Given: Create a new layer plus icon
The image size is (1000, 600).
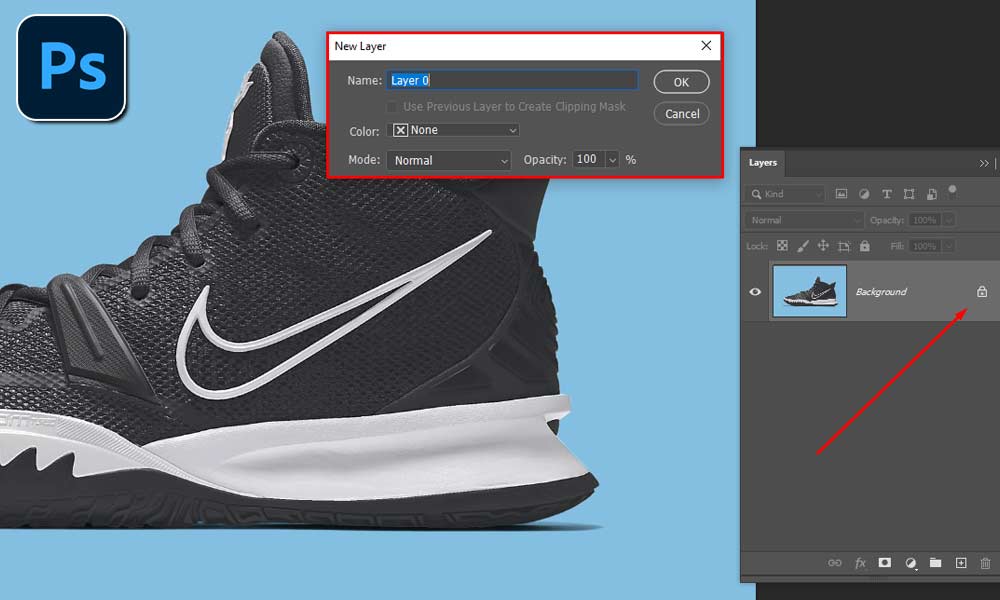Looking at the screenshot, I should (x=961, y=562).
